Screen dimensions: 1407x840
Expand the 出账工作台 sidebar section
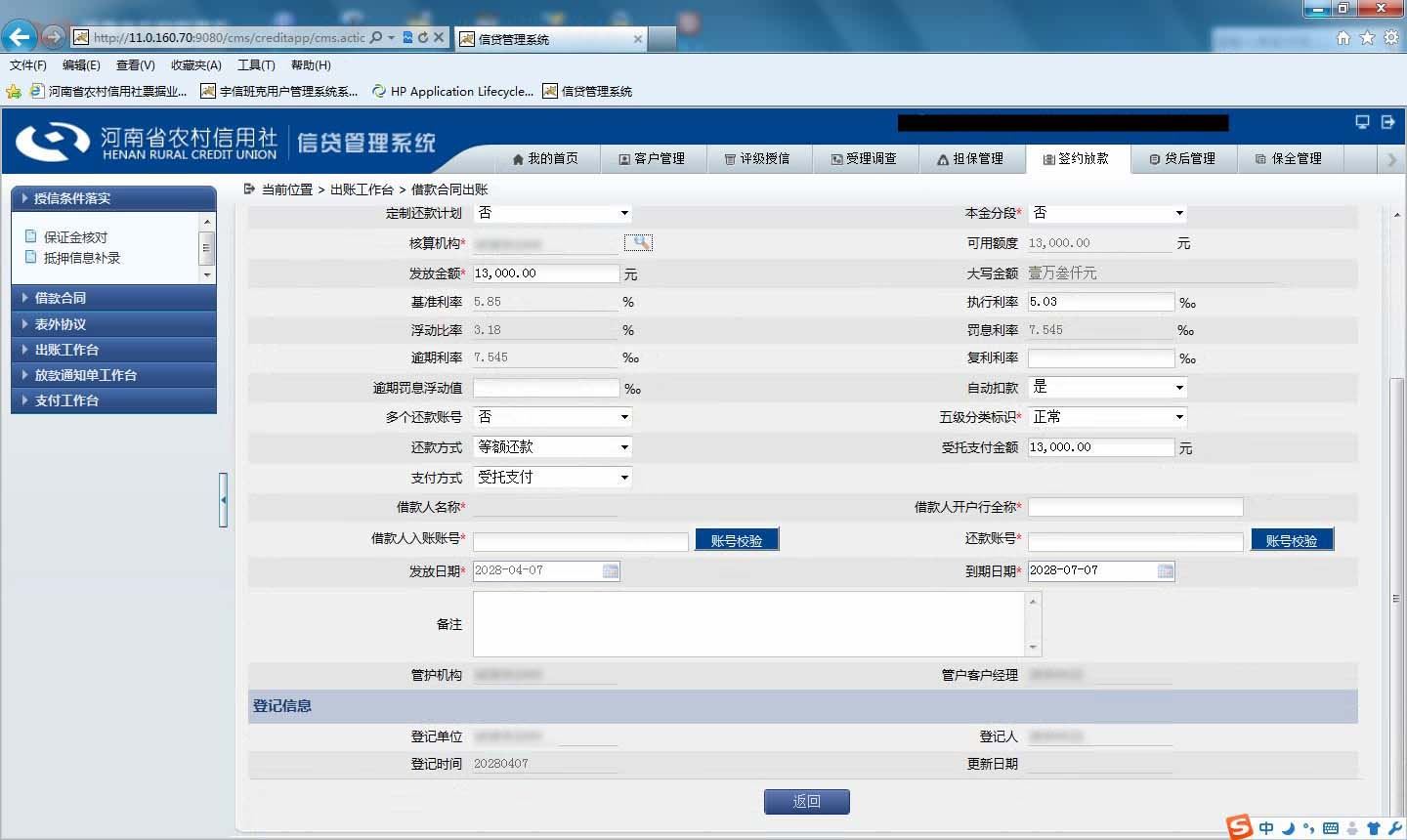coord(113,350)
